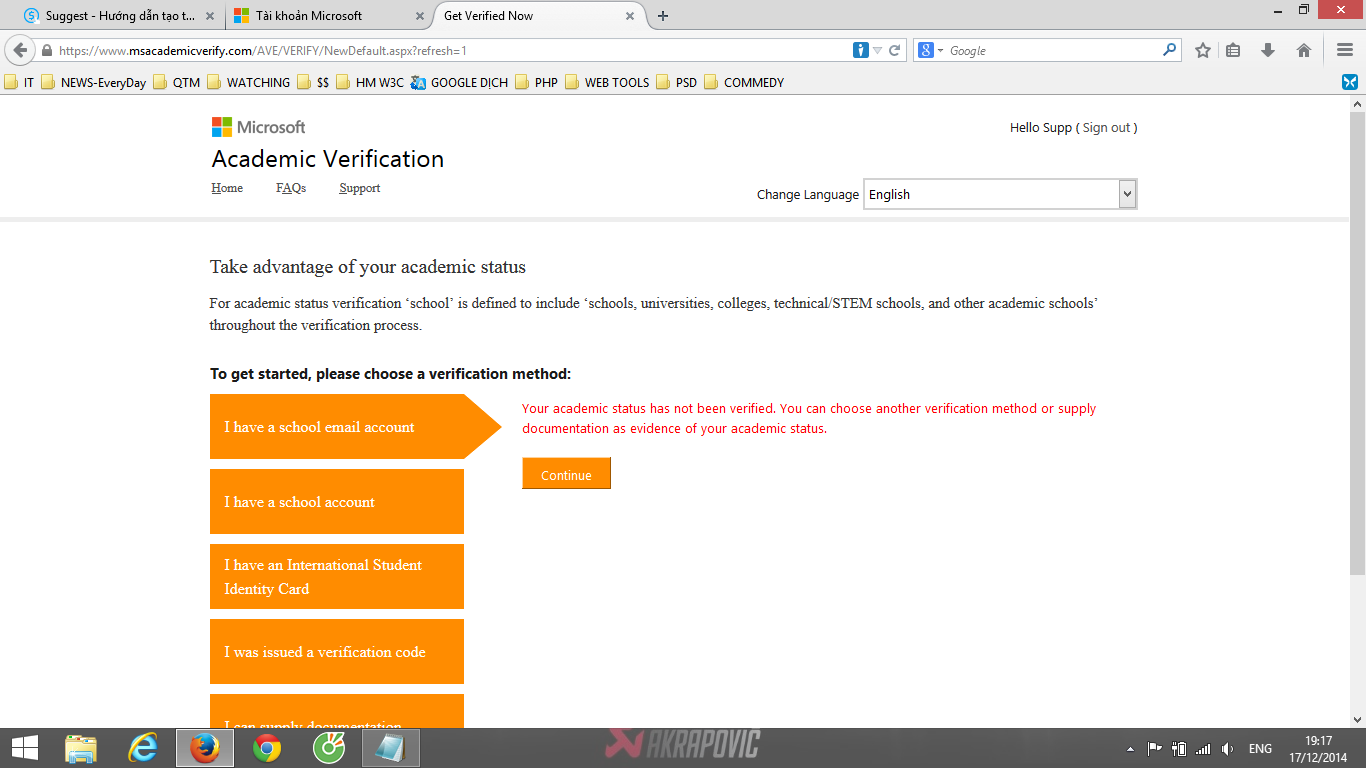Click the volume speaker tray icon
1366x768 pixels.
pyautogui.click(x=1227, y=749)
